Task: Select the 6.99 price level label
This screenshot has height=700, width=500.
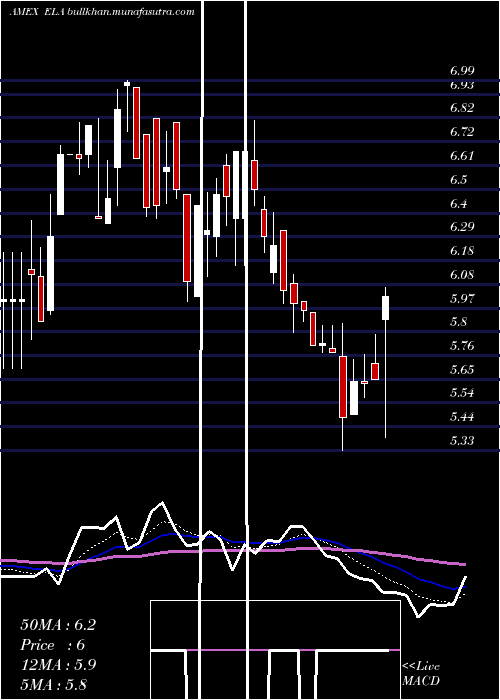Action: pos(462,71)
